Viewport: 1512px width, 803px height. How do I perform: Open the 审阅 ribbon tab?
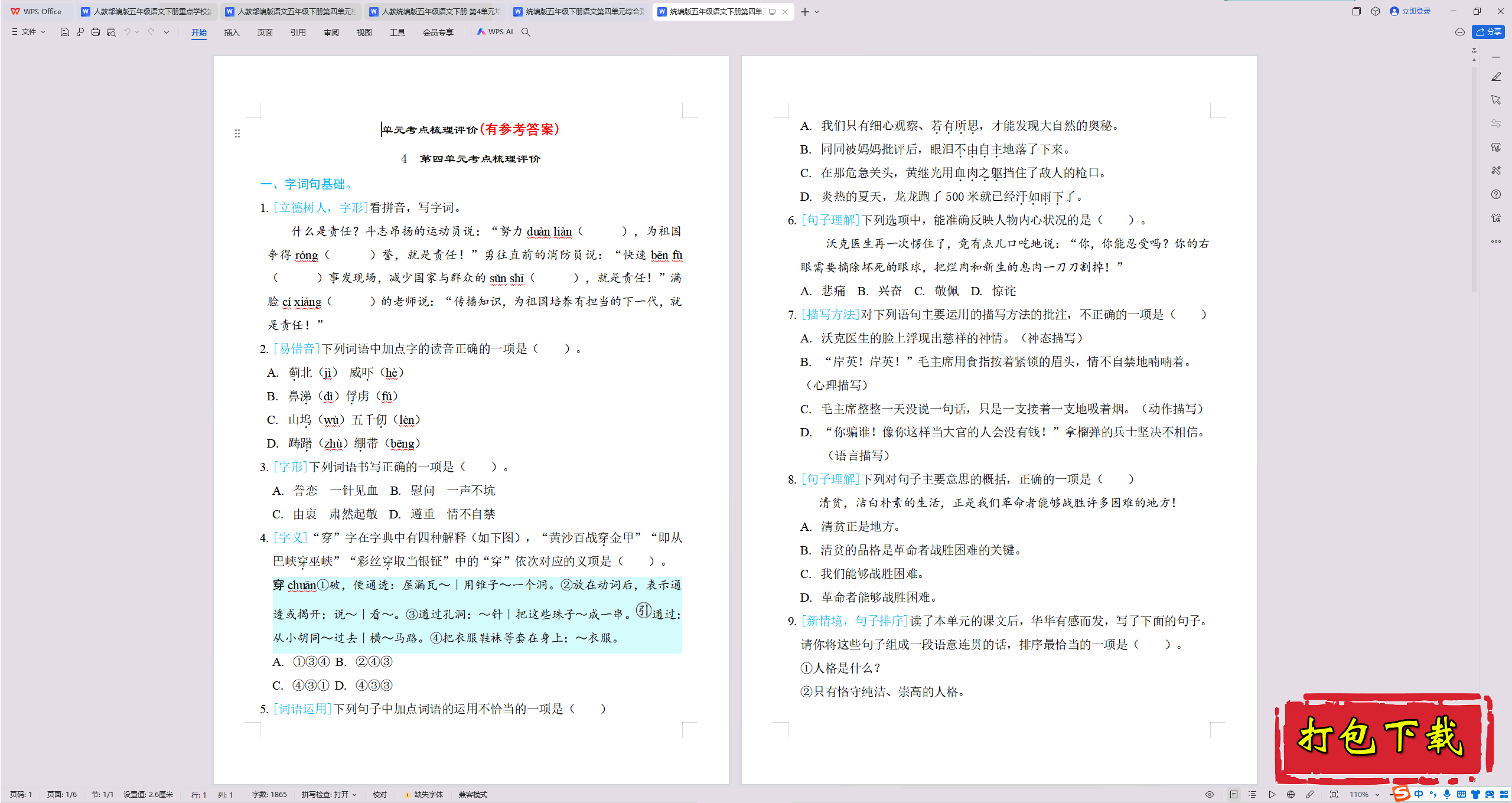[331, 32]
